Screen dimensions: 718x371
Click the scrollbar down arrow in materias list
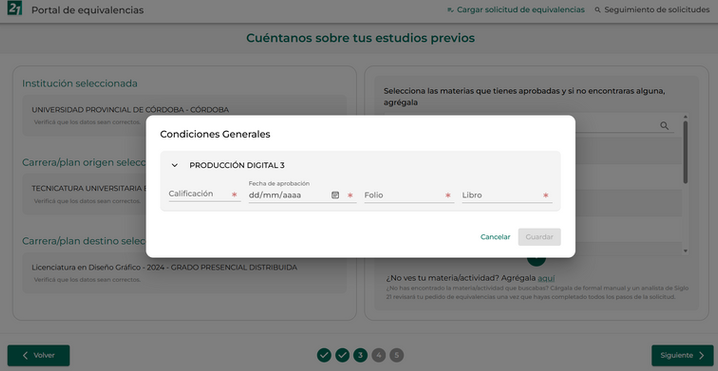tap(685, 251)
